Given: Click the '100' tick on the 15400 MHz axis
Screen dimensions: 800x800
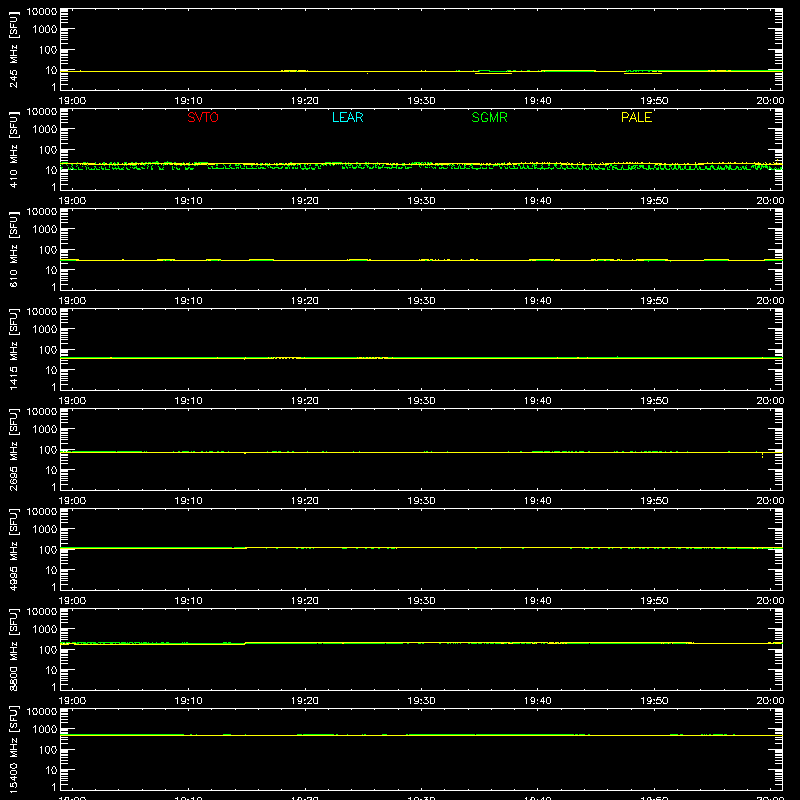Looking at the screenshot, I should 48,749.
